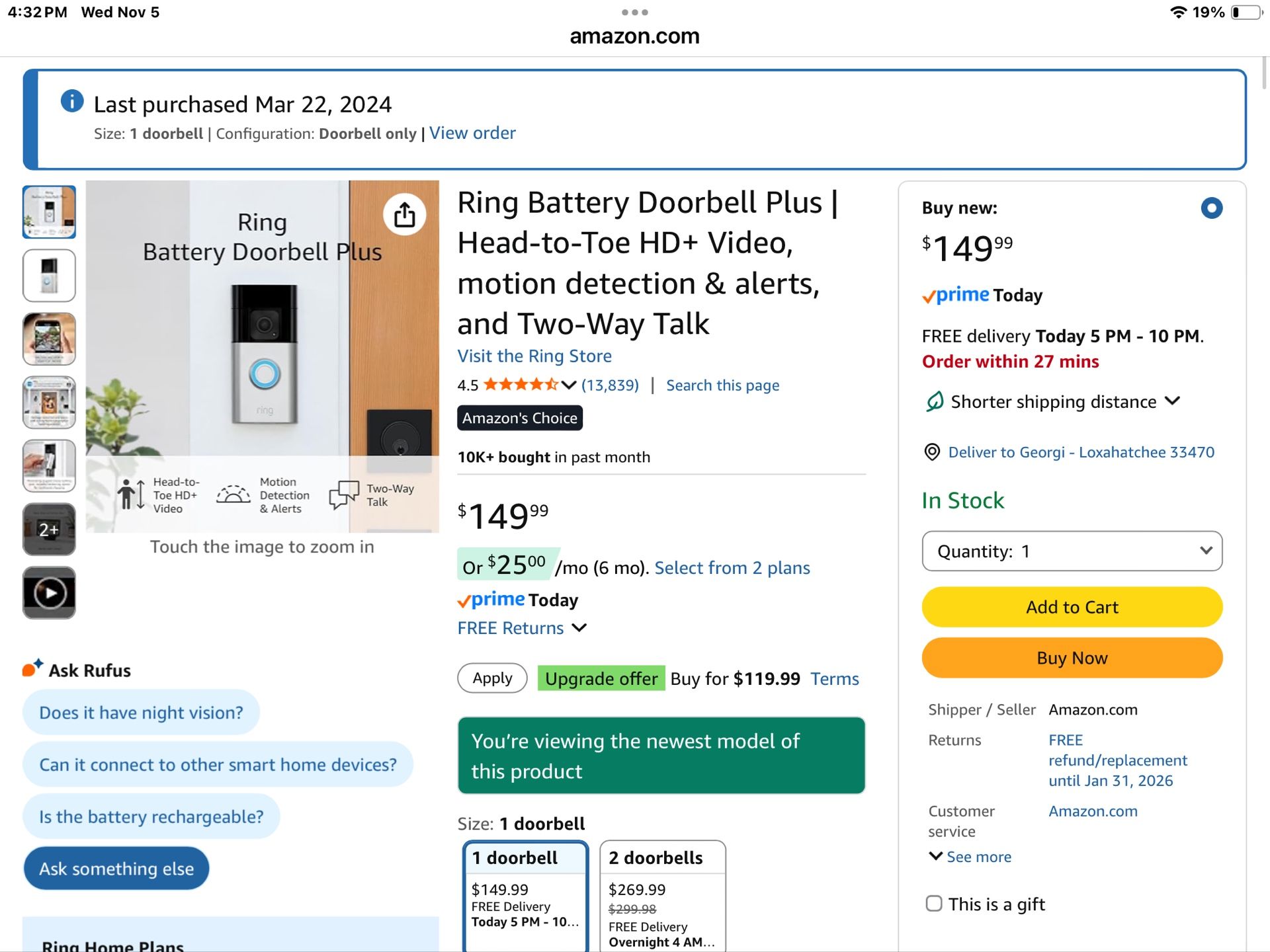Check the This is a gift checkbox
Screen dimensions: 1270x952
point(933,903)
